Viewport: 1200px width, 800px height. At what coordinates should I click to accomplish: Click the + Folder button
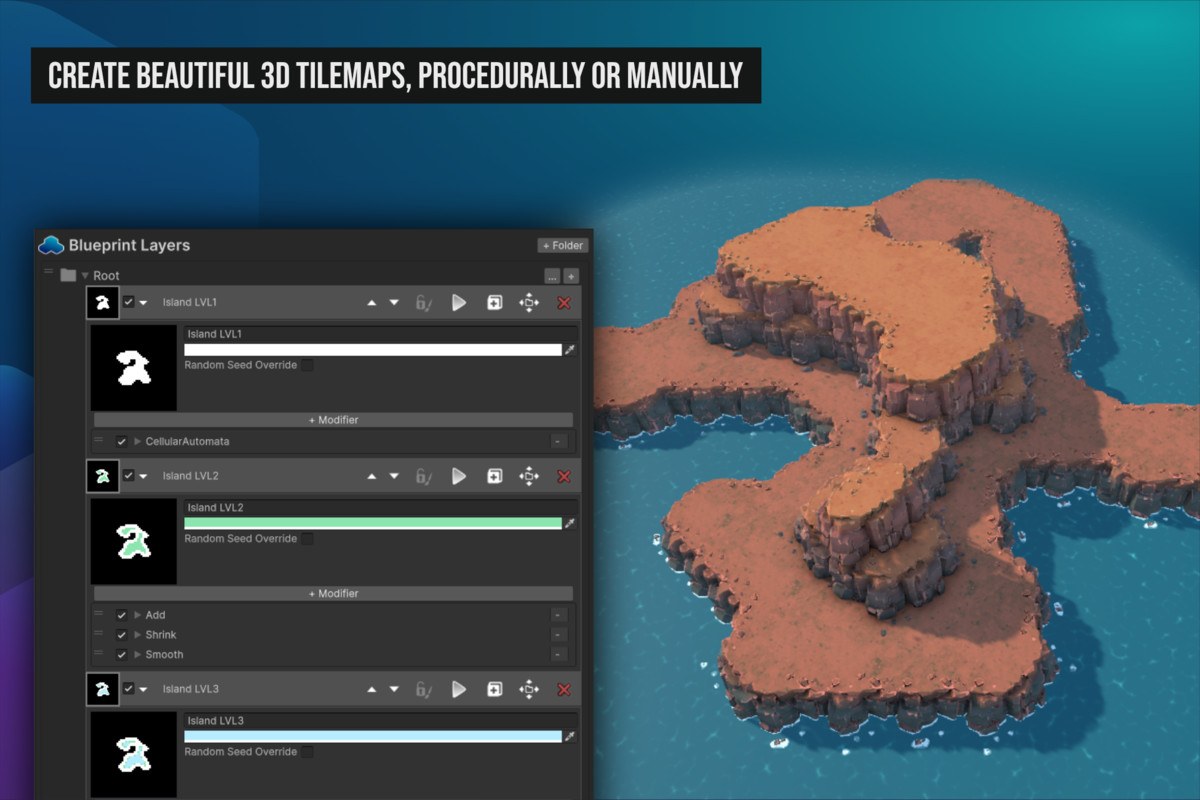pos(563,245)
